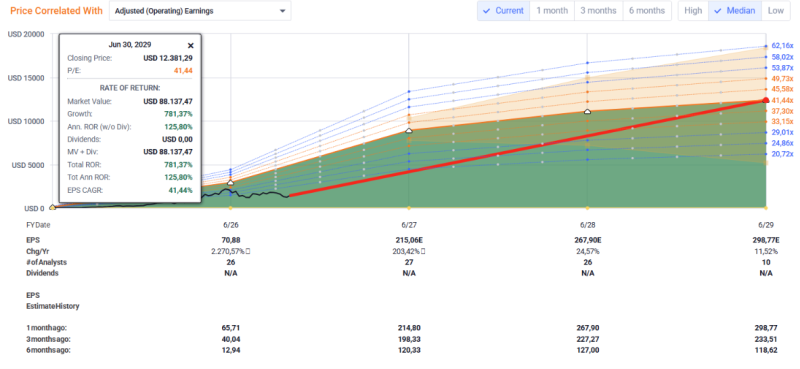Click the 6/29 fiscal year date
The width and height of the screenshot is (800, 369).
(766, 225)
